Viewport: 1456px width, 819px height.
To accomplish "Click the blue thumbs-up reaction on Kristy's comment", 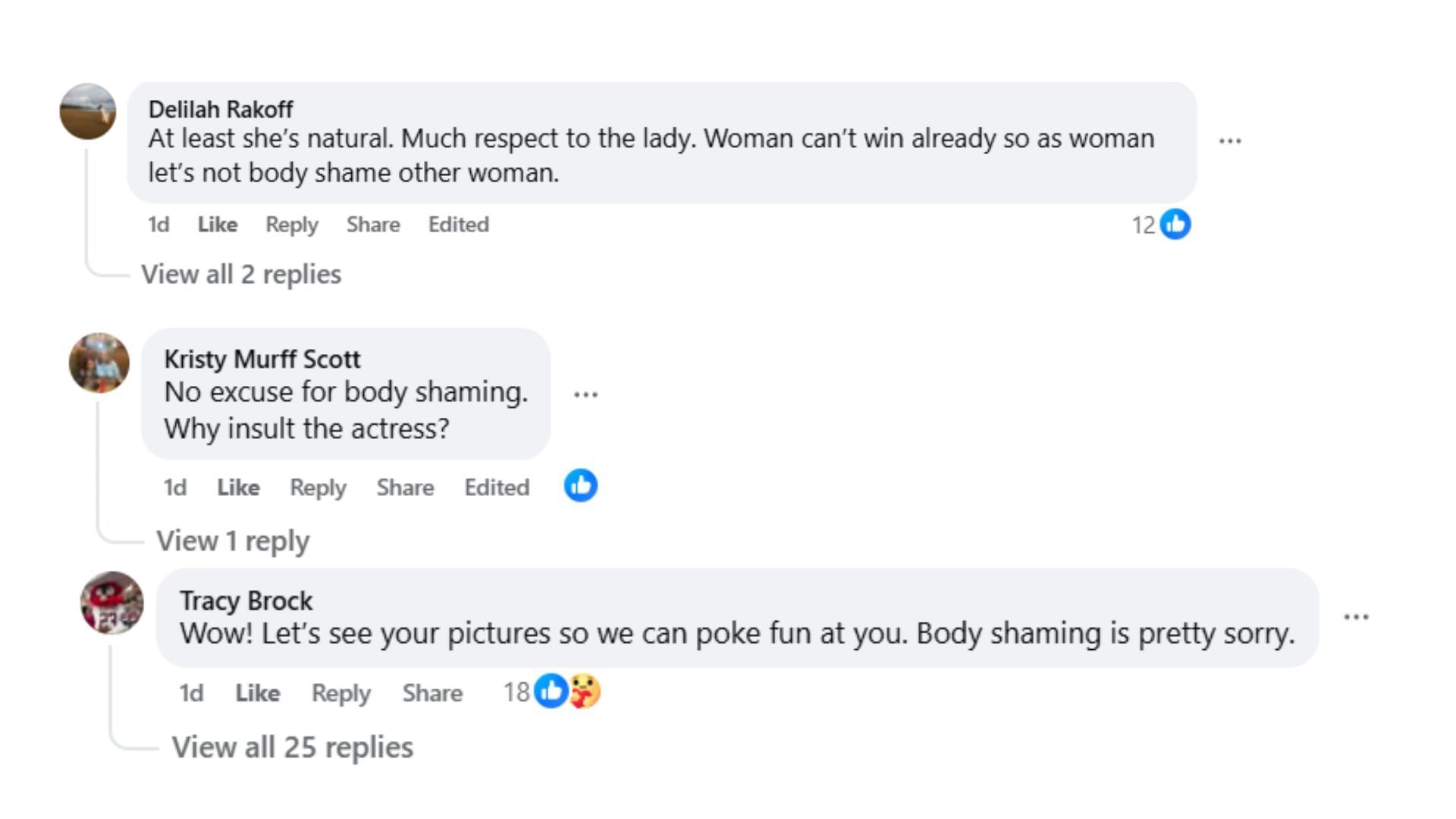I will [x=581, y=486].
